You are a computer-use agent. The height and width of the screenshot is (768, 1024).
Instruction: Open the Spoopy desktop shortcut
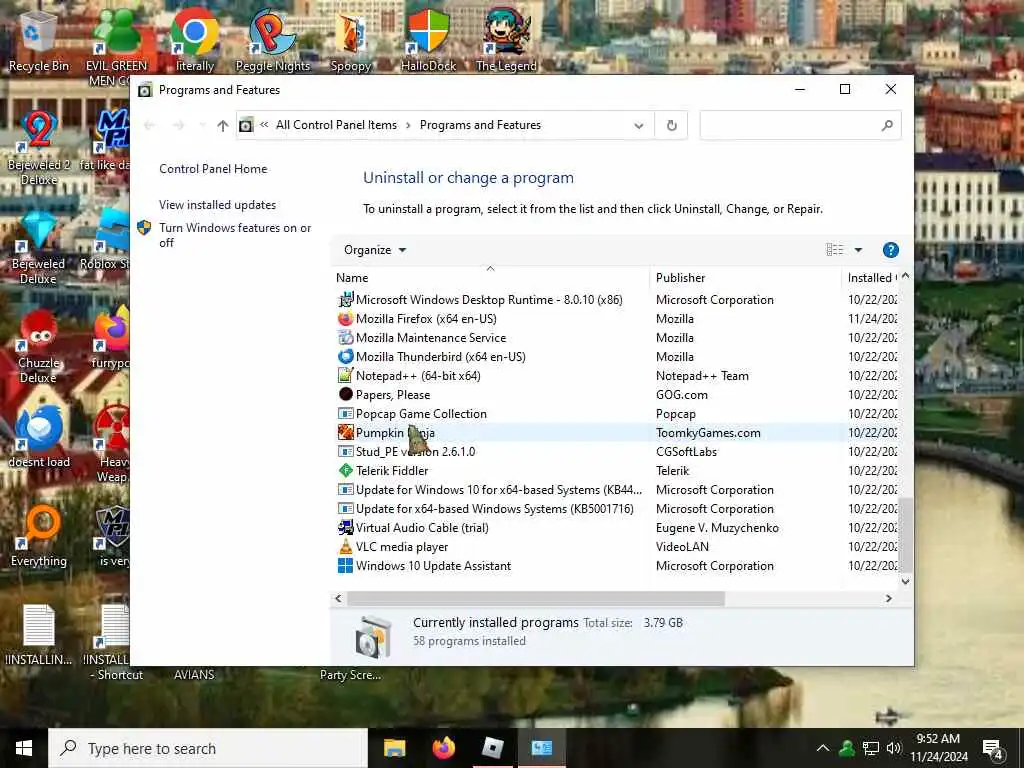click(x=351, y=40)
